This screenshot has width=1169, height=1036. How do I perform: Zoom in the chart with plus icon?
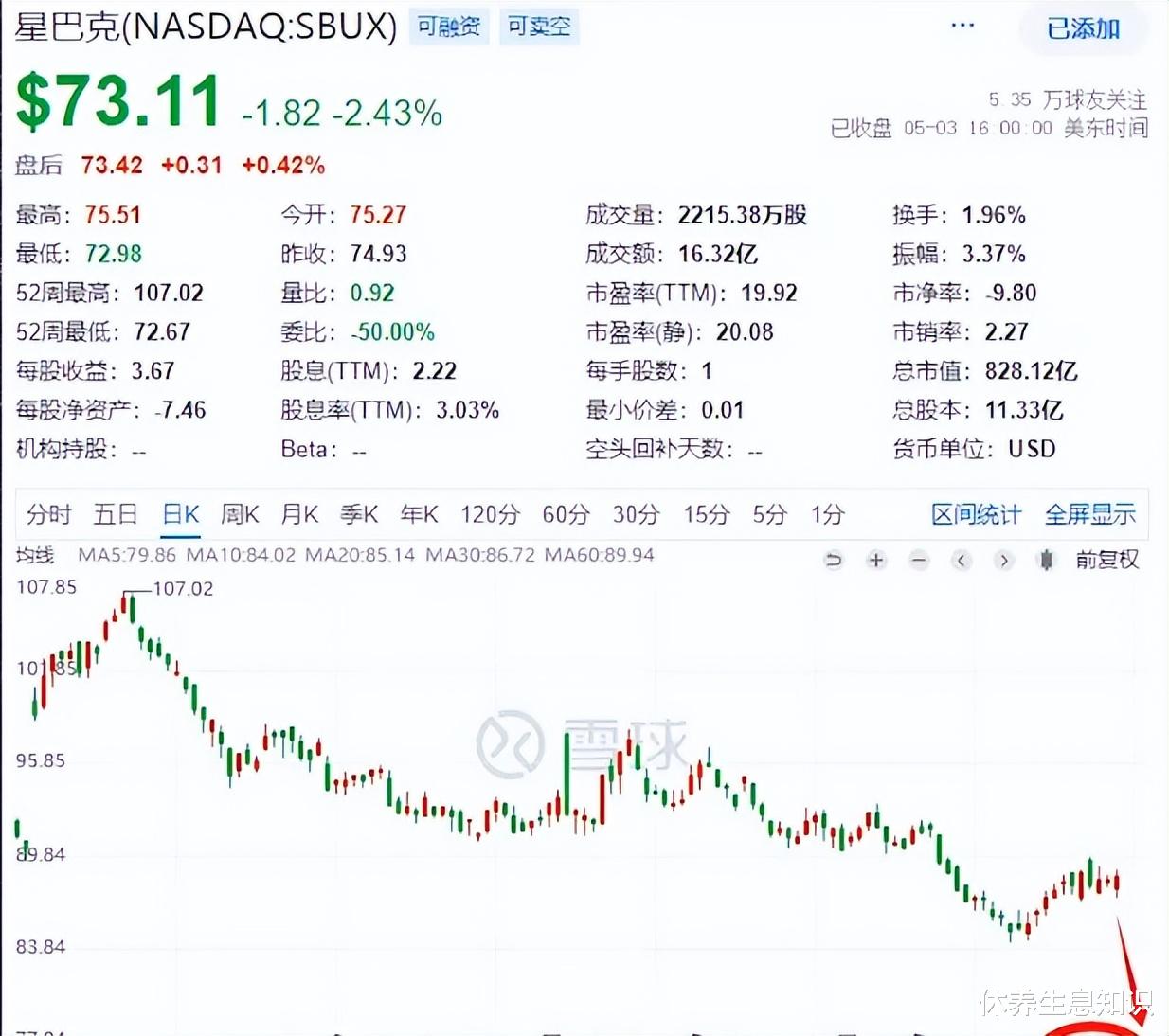click(x=876, y=560)
